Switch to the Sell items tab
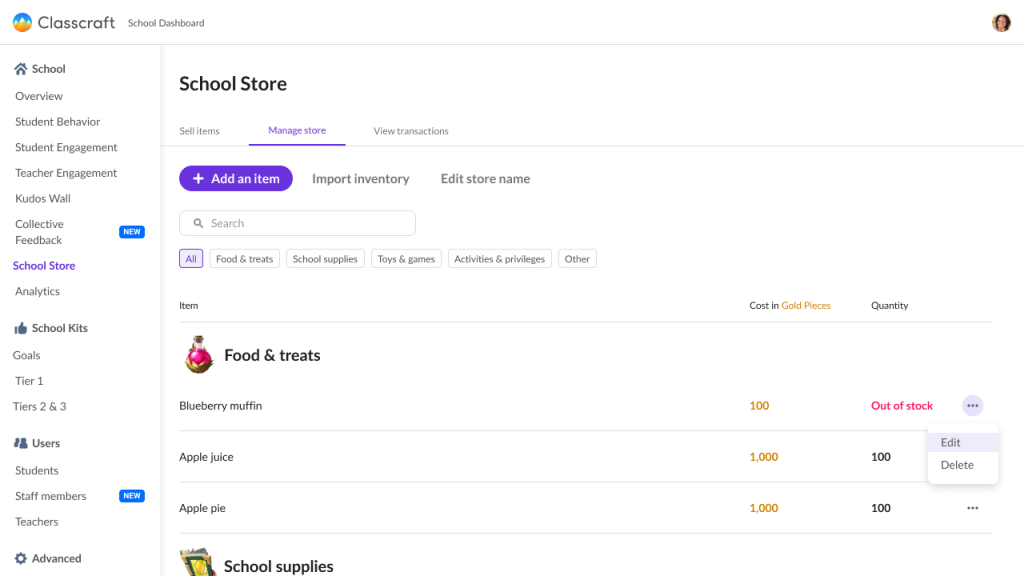The image size is (1024, 576). point(199,131)
